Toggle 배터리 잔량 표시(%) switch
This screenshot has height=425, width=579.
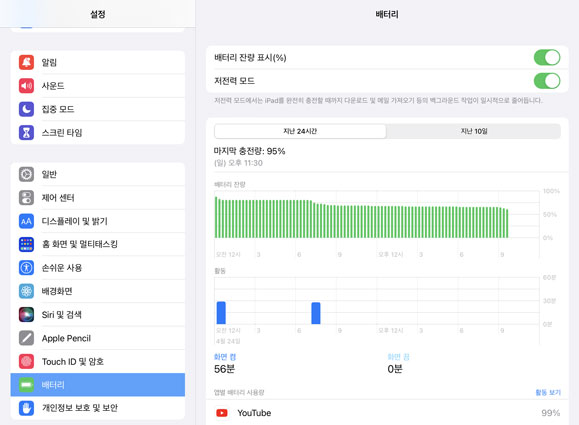(547, 58)
